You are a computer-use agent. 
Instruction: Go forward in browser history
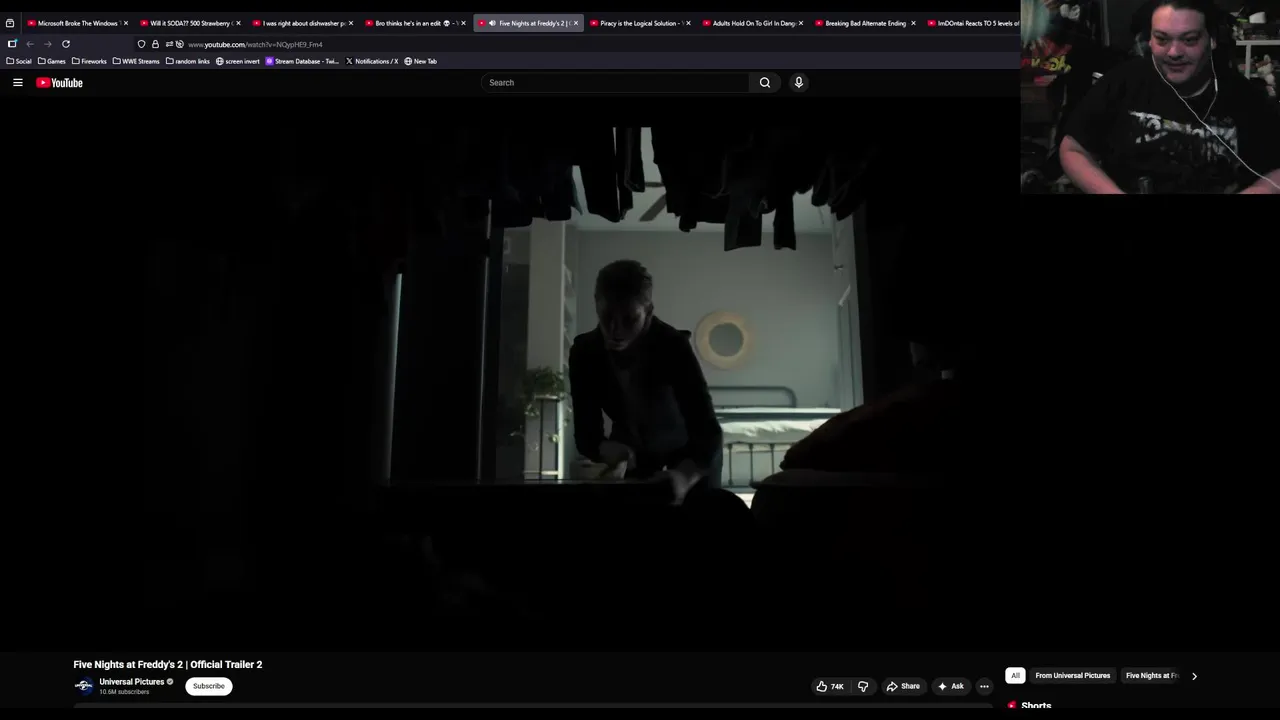(47, 44)
